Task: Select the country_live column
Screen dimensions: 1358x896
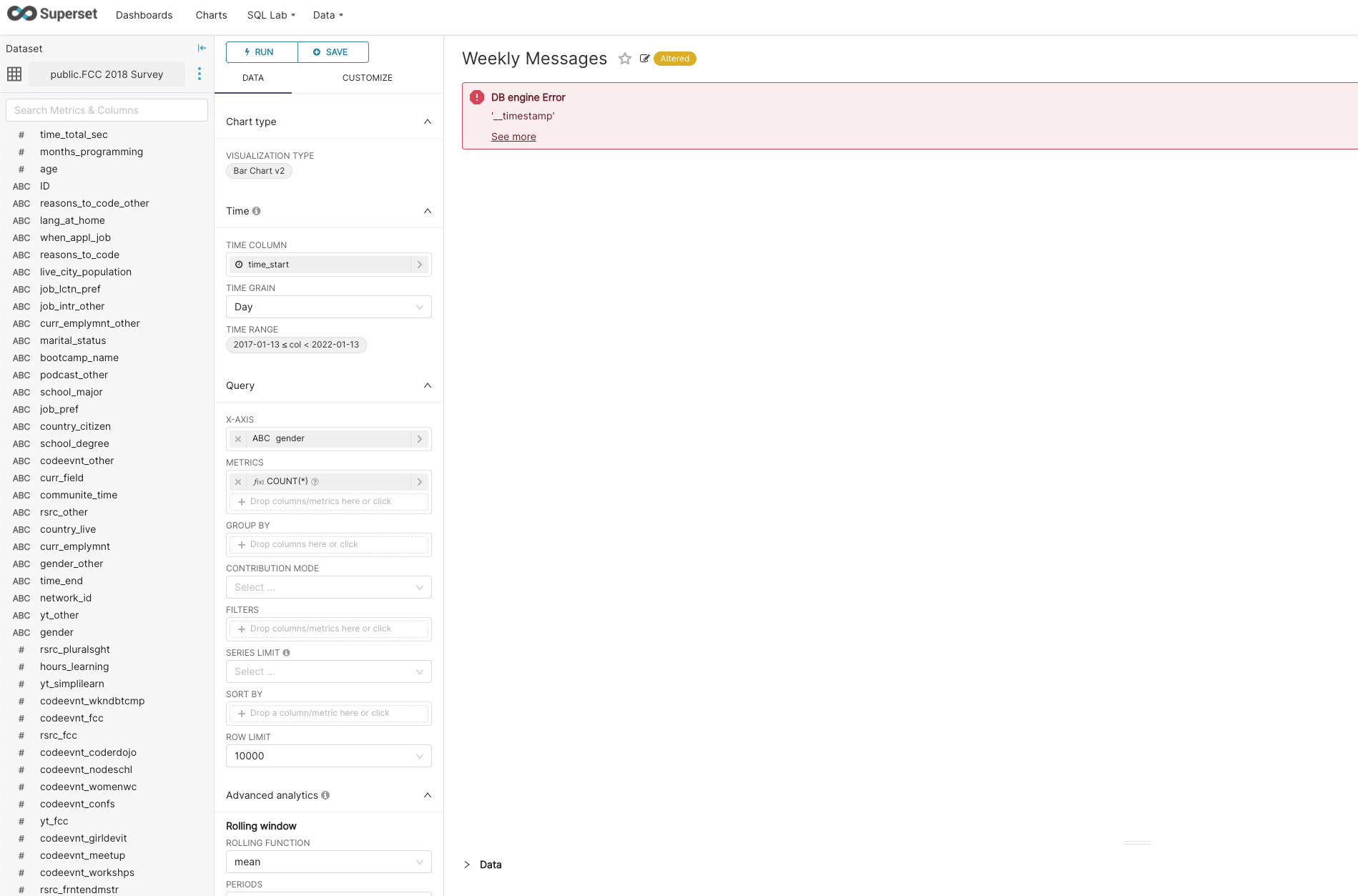Action: 68,529
